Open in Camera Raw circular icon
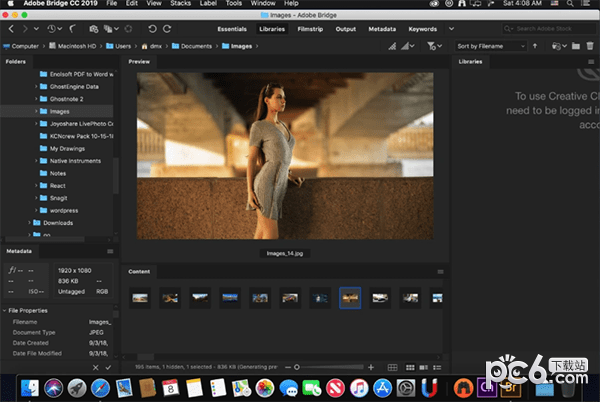600x402 pixels. coord(129,29)
